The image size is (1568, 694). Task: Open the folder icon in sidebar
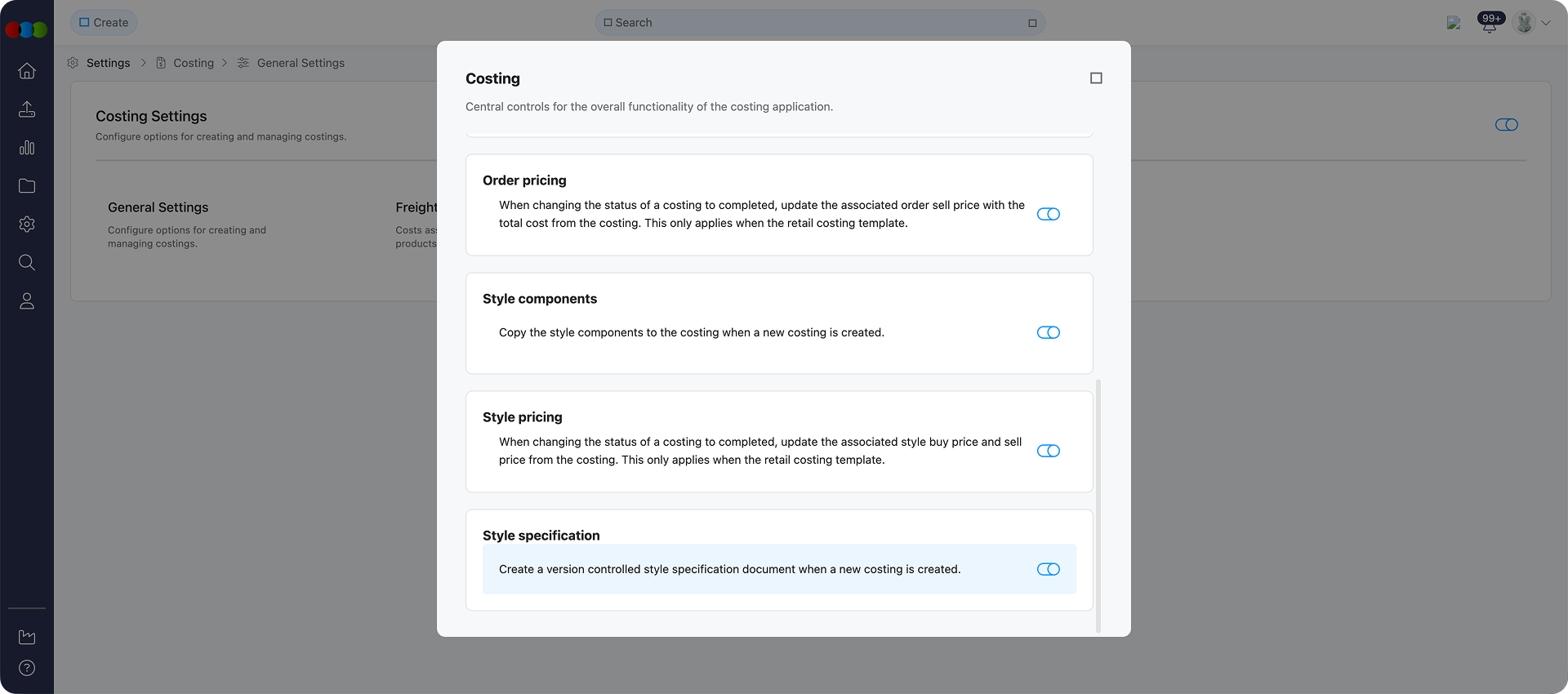pos(27,186)
